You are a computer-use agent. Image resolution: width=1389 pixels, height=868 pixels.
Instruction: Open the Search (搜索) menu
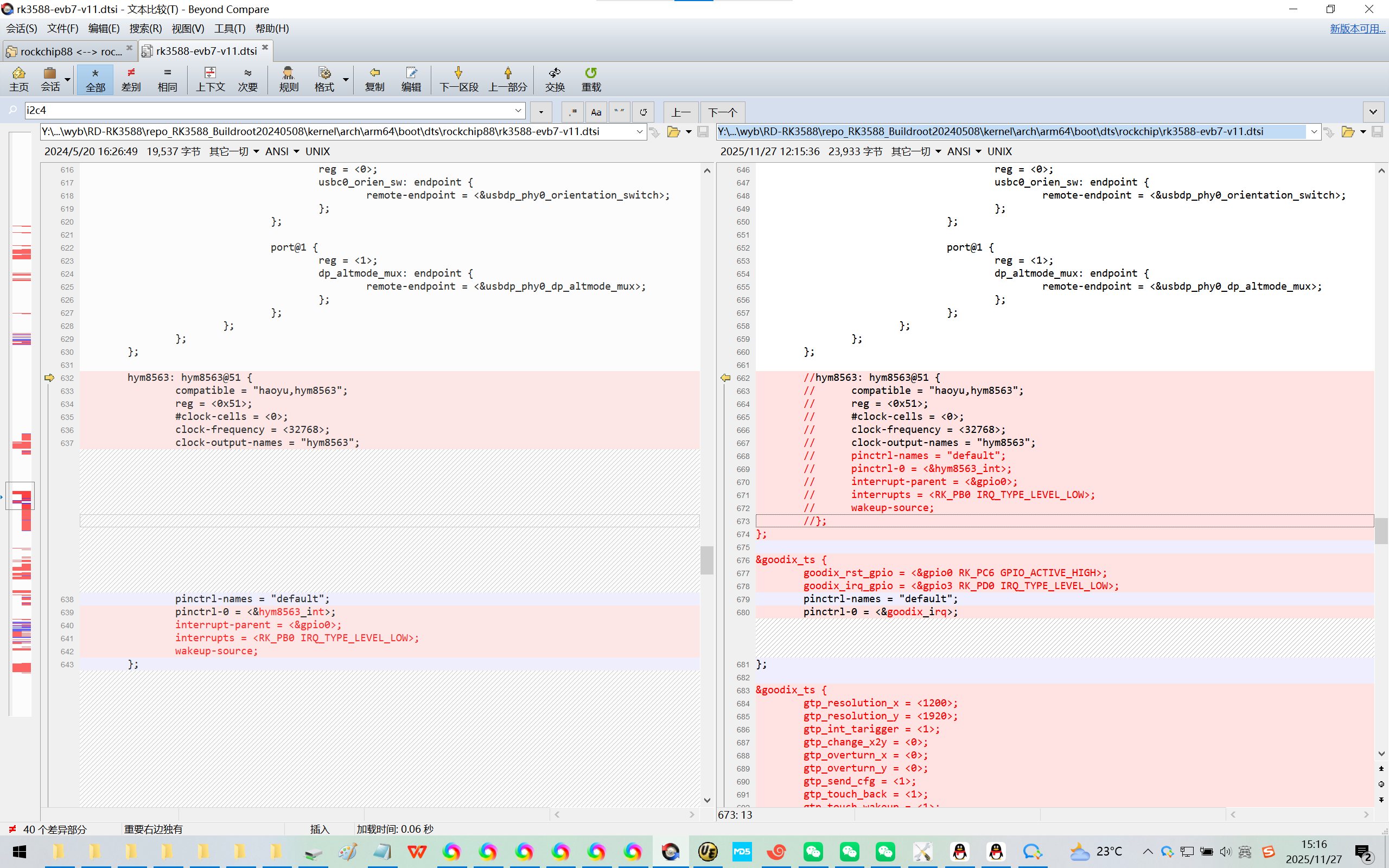(145, 28)
